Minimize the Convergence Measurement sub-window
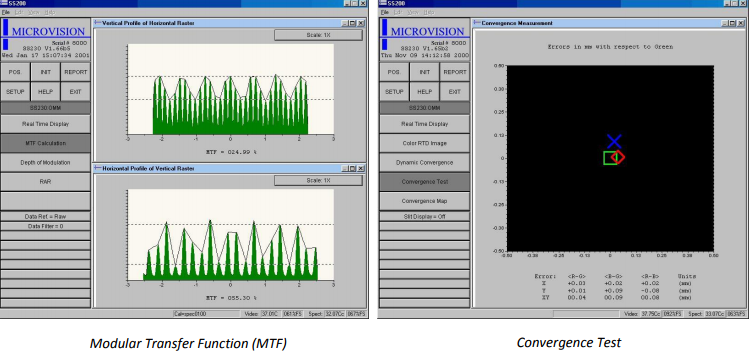This screenshot has width=749, height=363. 725,23
